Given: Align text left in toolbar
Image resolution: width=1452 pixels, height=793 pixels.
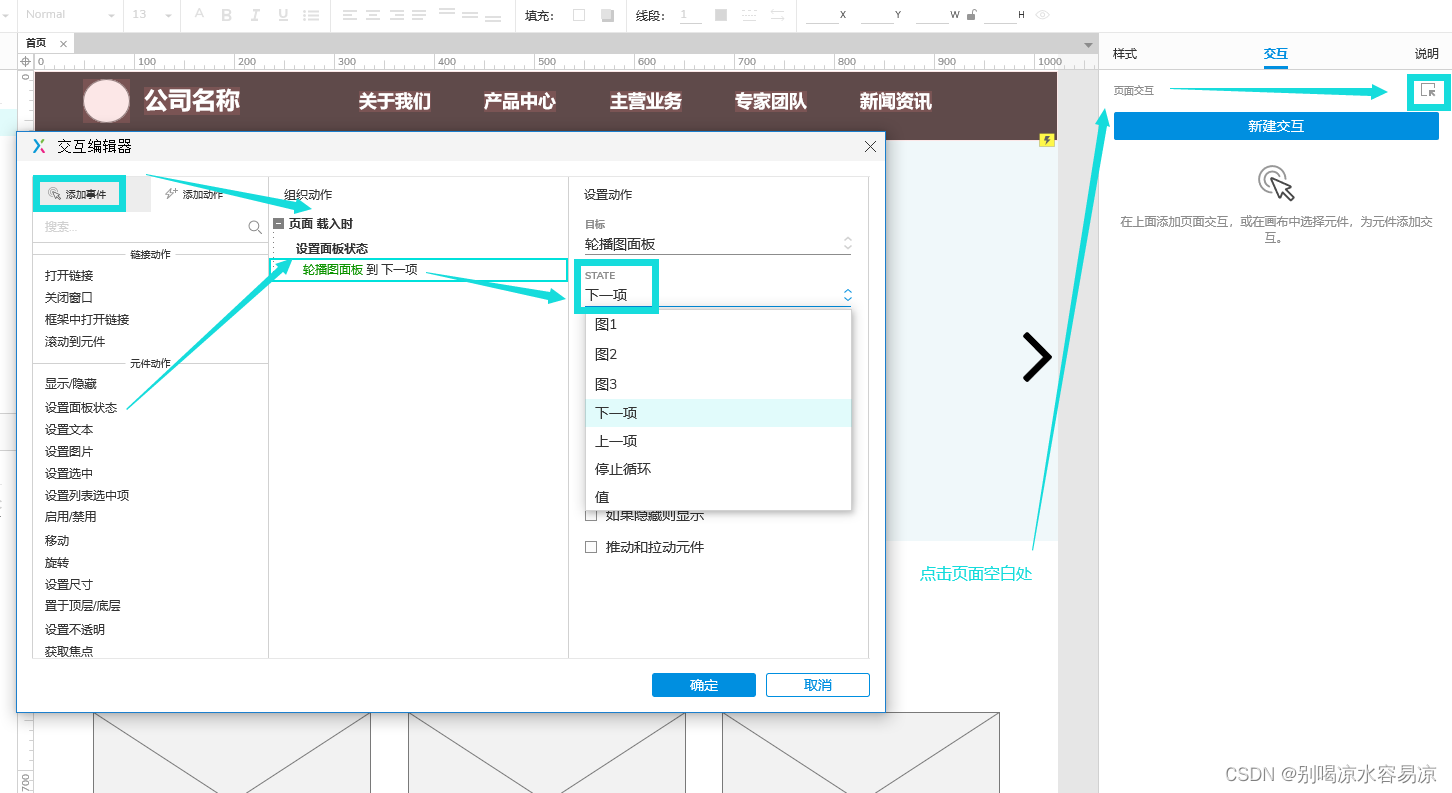Looking at the screenshot, I should click(x=349, y=15).
